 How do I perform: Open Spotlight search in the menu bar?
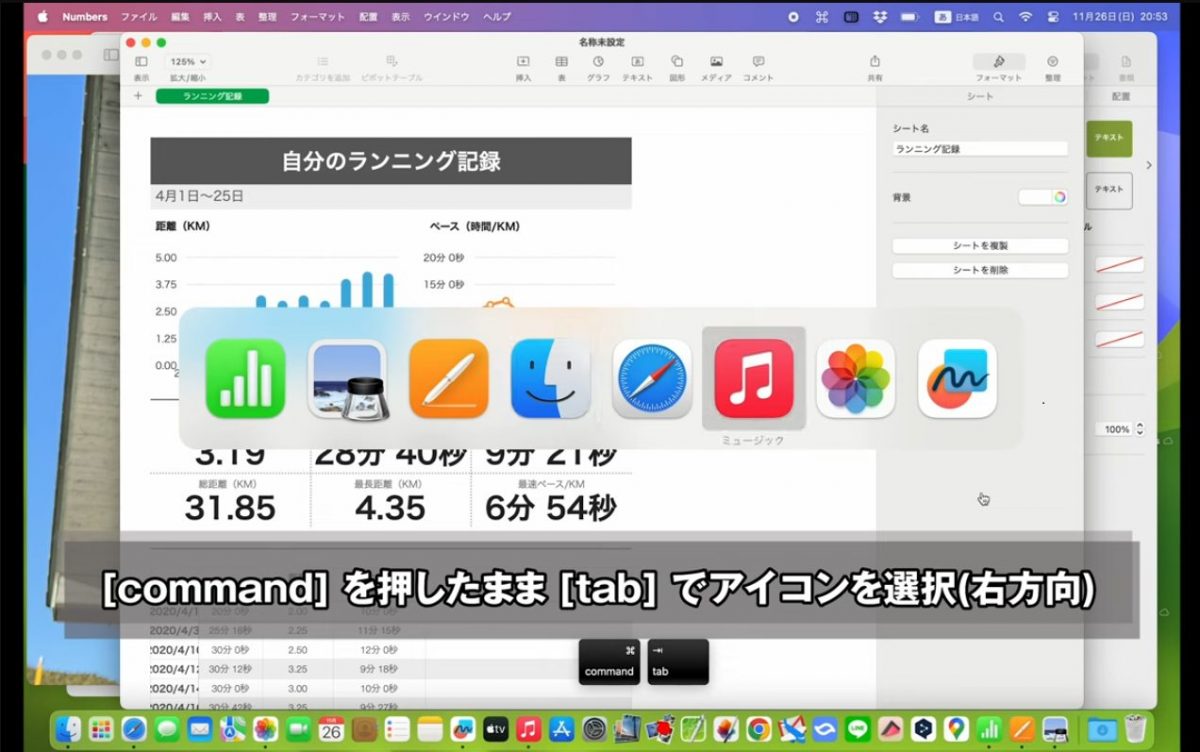[x=997, y=17]
